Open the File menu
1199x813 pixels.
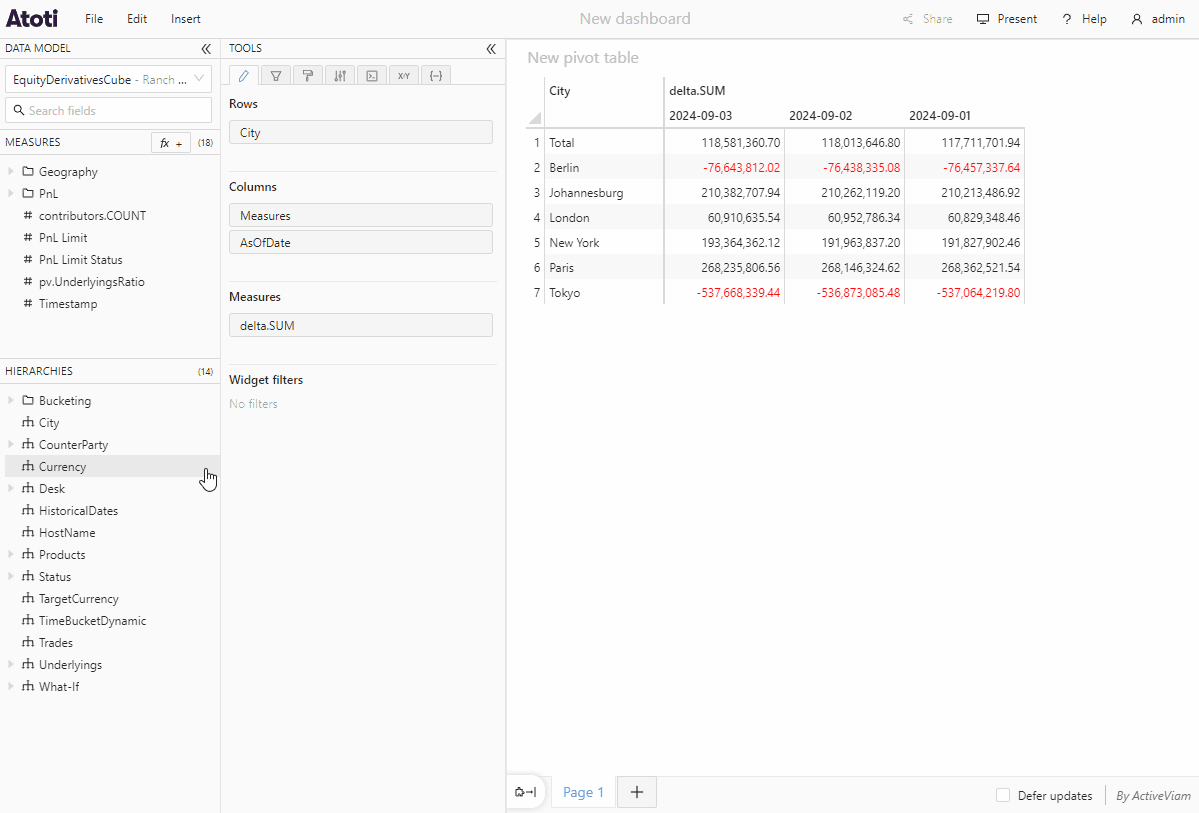point(94,19)
